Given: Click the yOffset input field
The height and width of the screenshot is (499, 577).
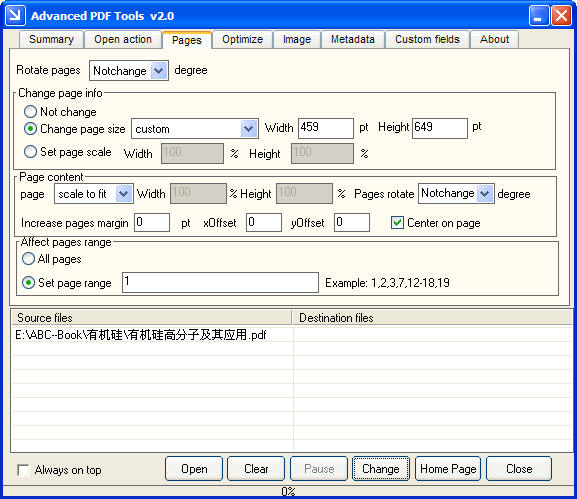Looking at the screenshot, I should click(352, 223).
